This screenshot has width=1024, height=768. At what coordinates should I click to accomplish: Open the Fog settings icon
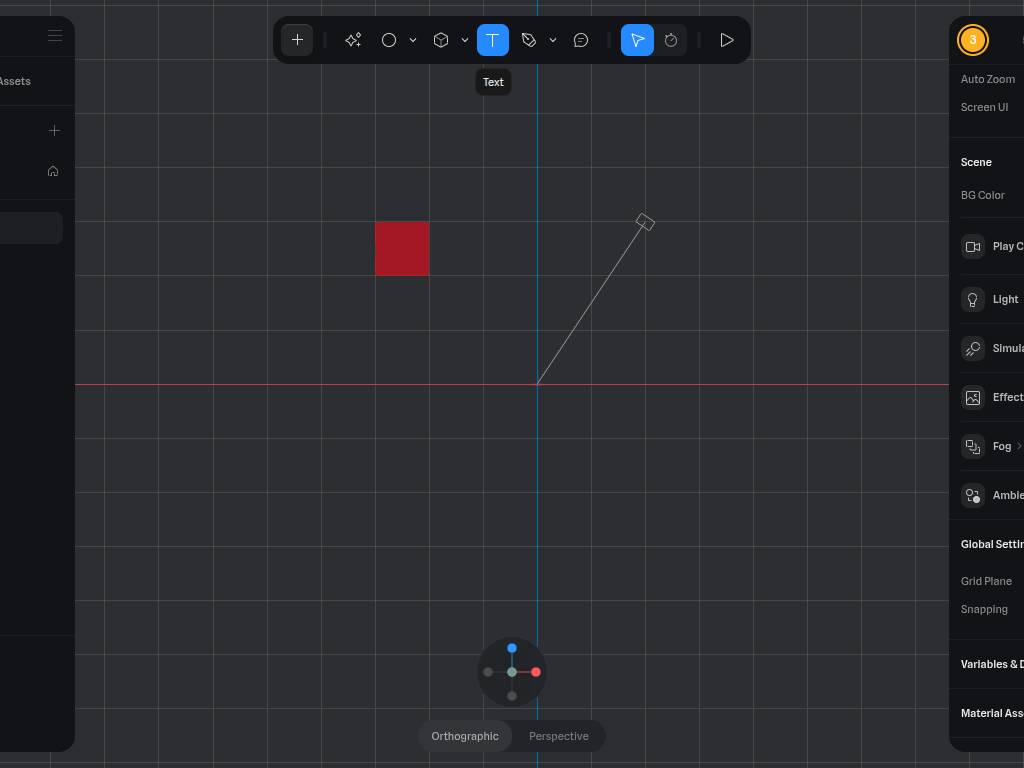[973, 446]
